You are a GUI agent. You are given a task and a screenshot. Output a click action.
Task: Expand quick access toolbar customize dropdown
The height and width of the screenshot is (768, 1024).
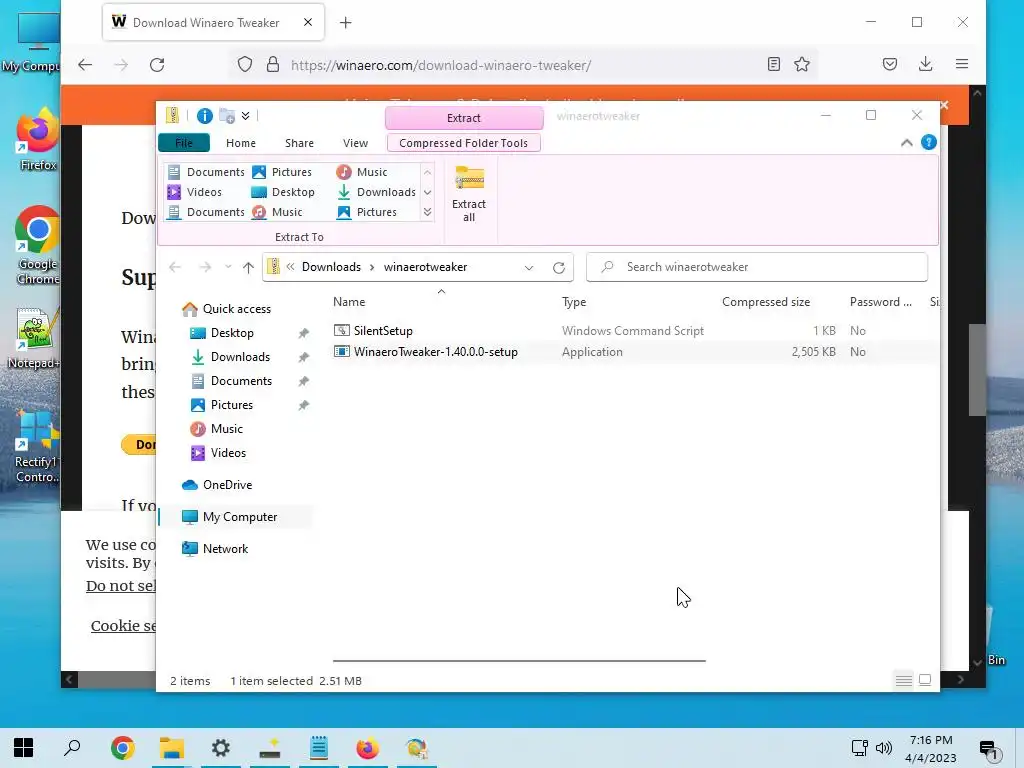pyautogui.click(x=246, y=116)
